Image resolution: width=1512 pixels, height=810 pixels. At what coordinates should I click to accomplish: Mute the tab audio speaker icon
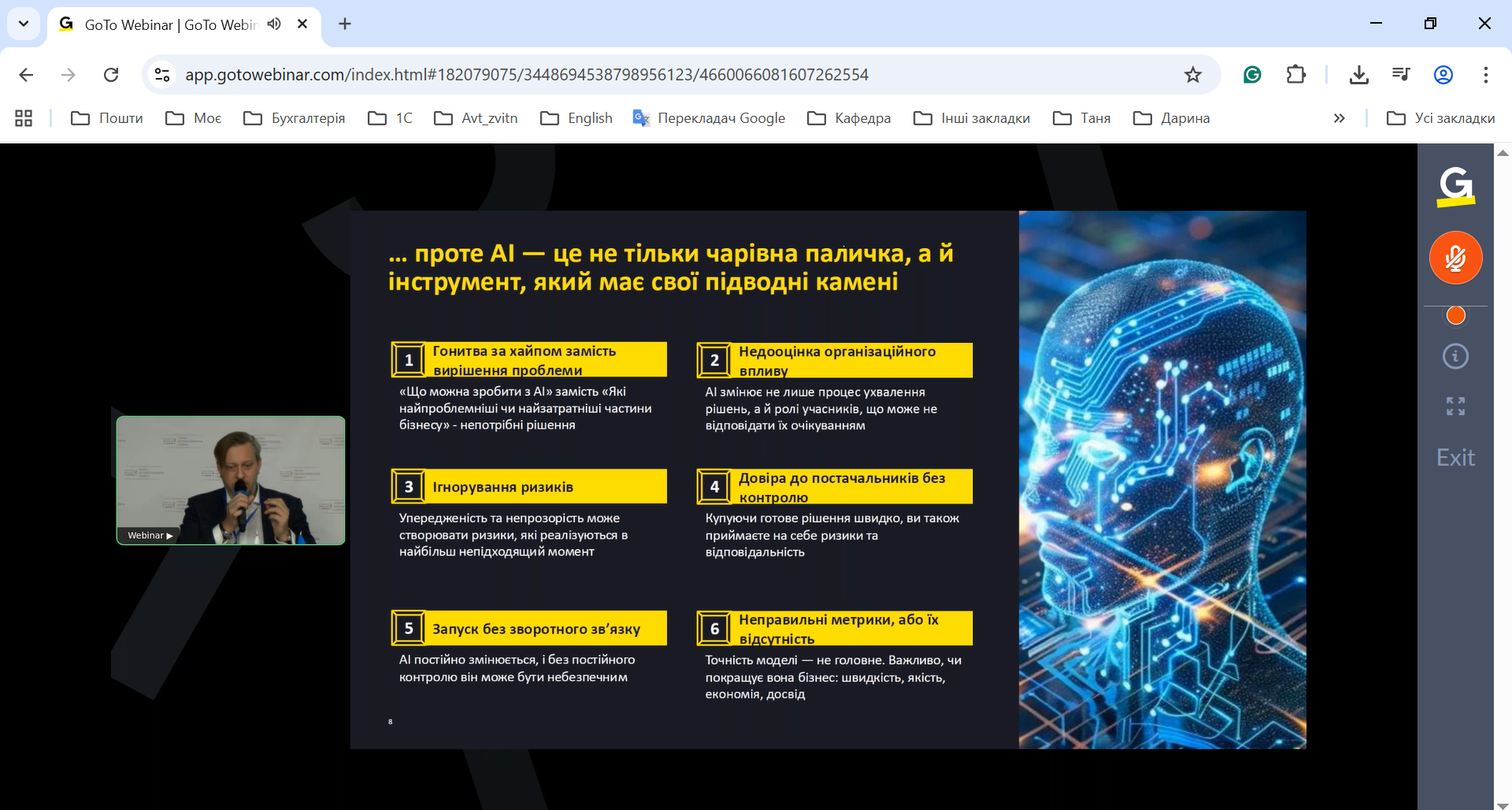pos(274,24)
